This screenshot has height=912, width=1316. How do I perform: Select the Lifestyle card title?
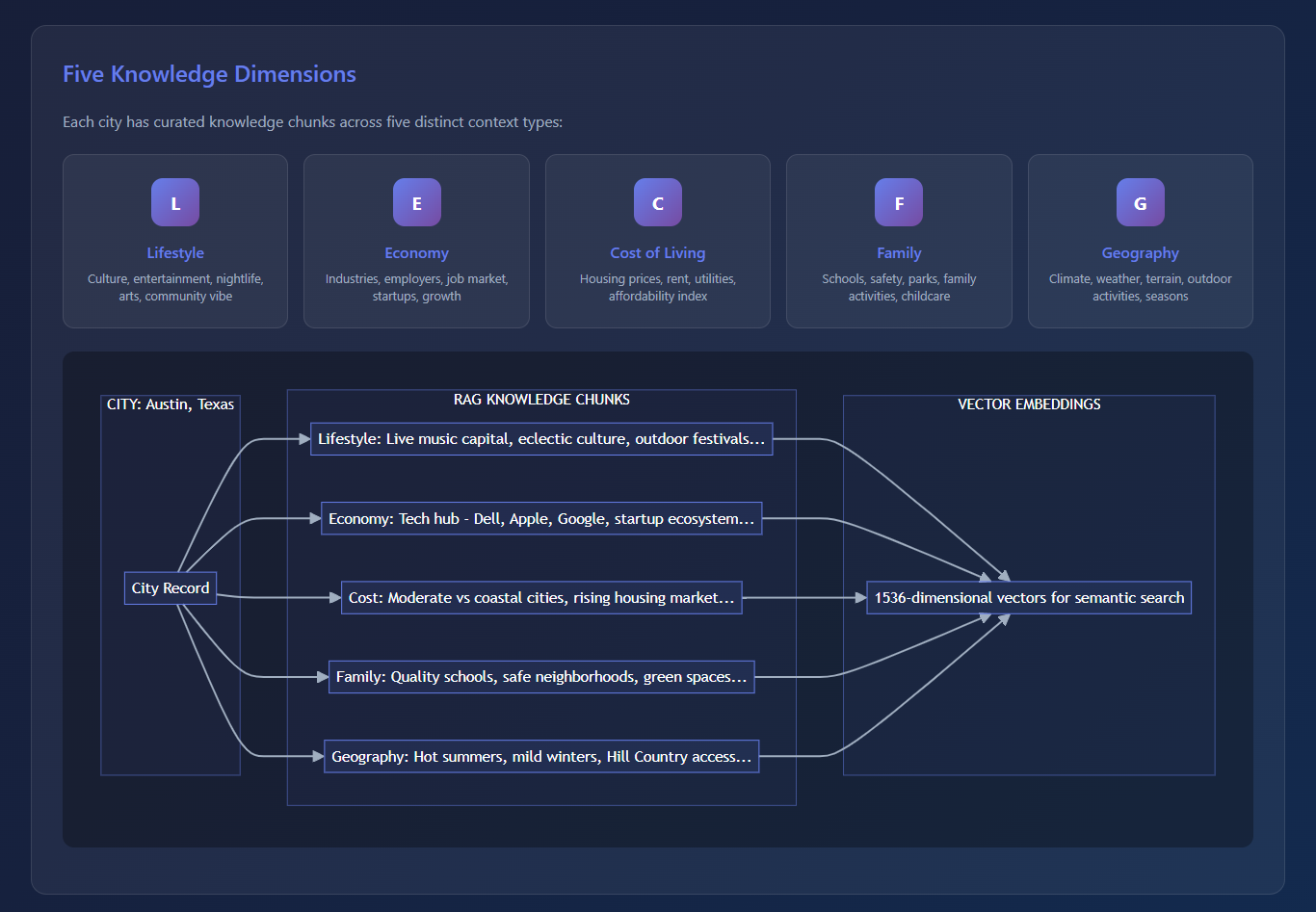point(175,253)
